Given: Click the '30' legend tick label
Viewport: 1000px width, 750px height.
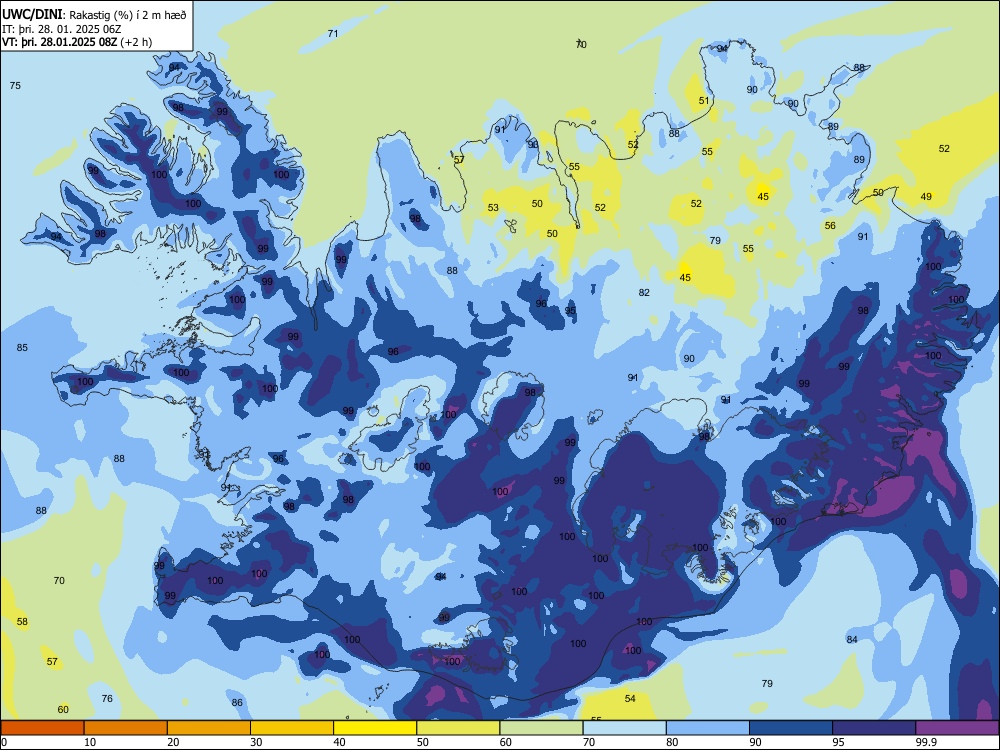Looking at the screenshot, I should point(256,742).
